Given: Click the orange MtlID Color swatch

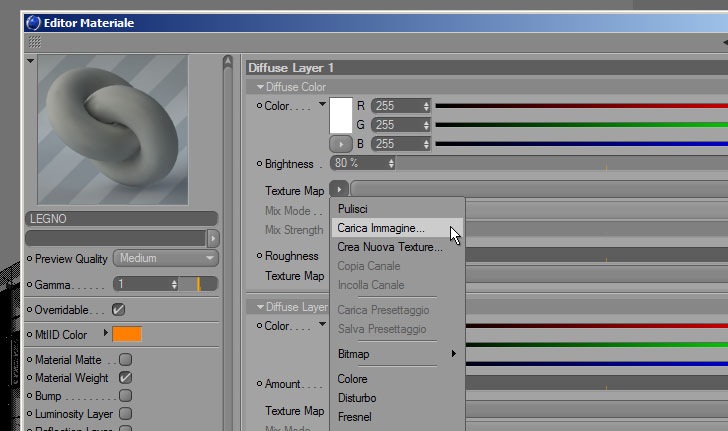Looking at the screenshot, I should (127, 334).
